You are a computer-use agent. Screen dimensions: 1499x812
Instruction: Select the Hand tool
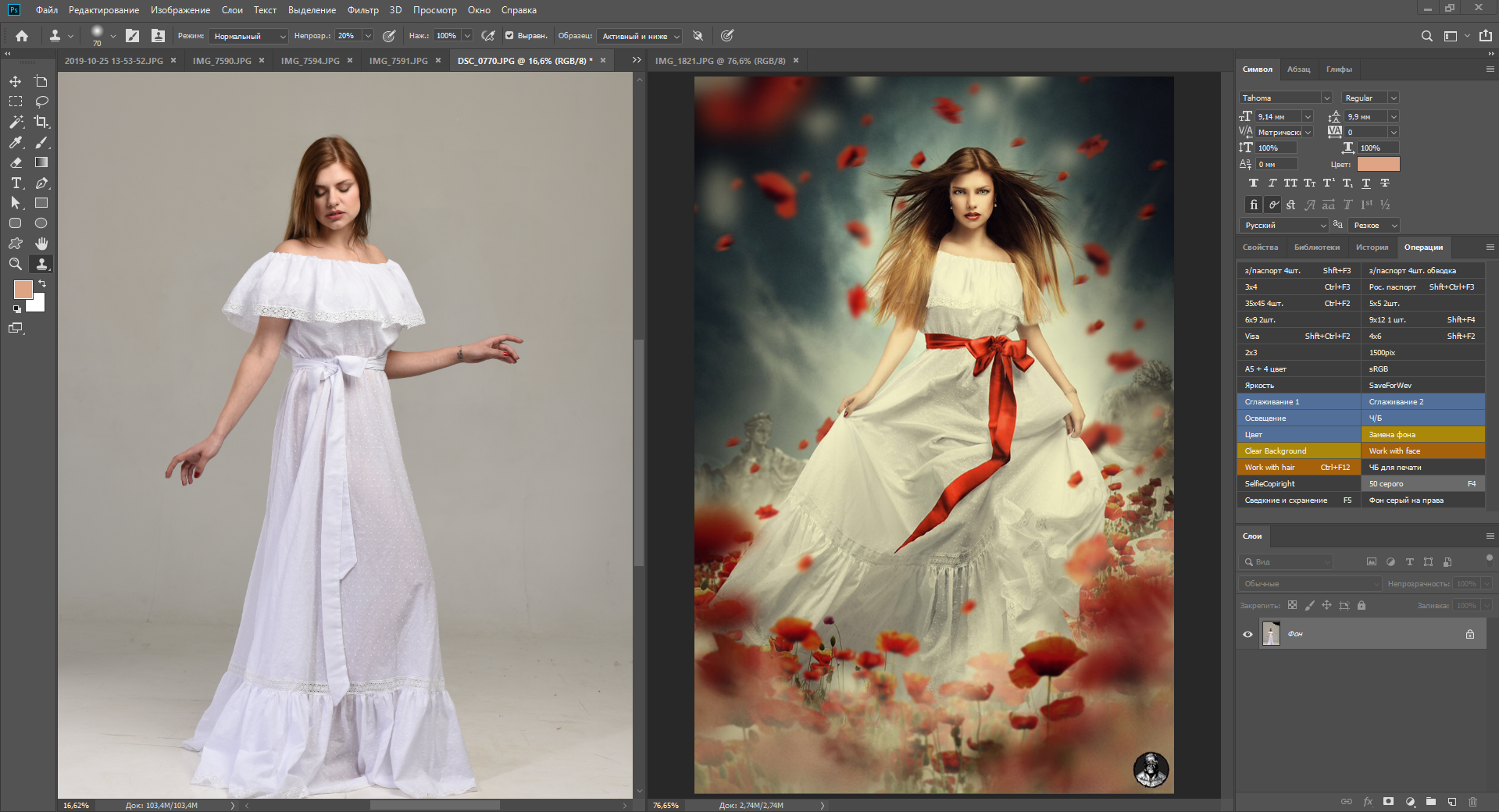41,244
